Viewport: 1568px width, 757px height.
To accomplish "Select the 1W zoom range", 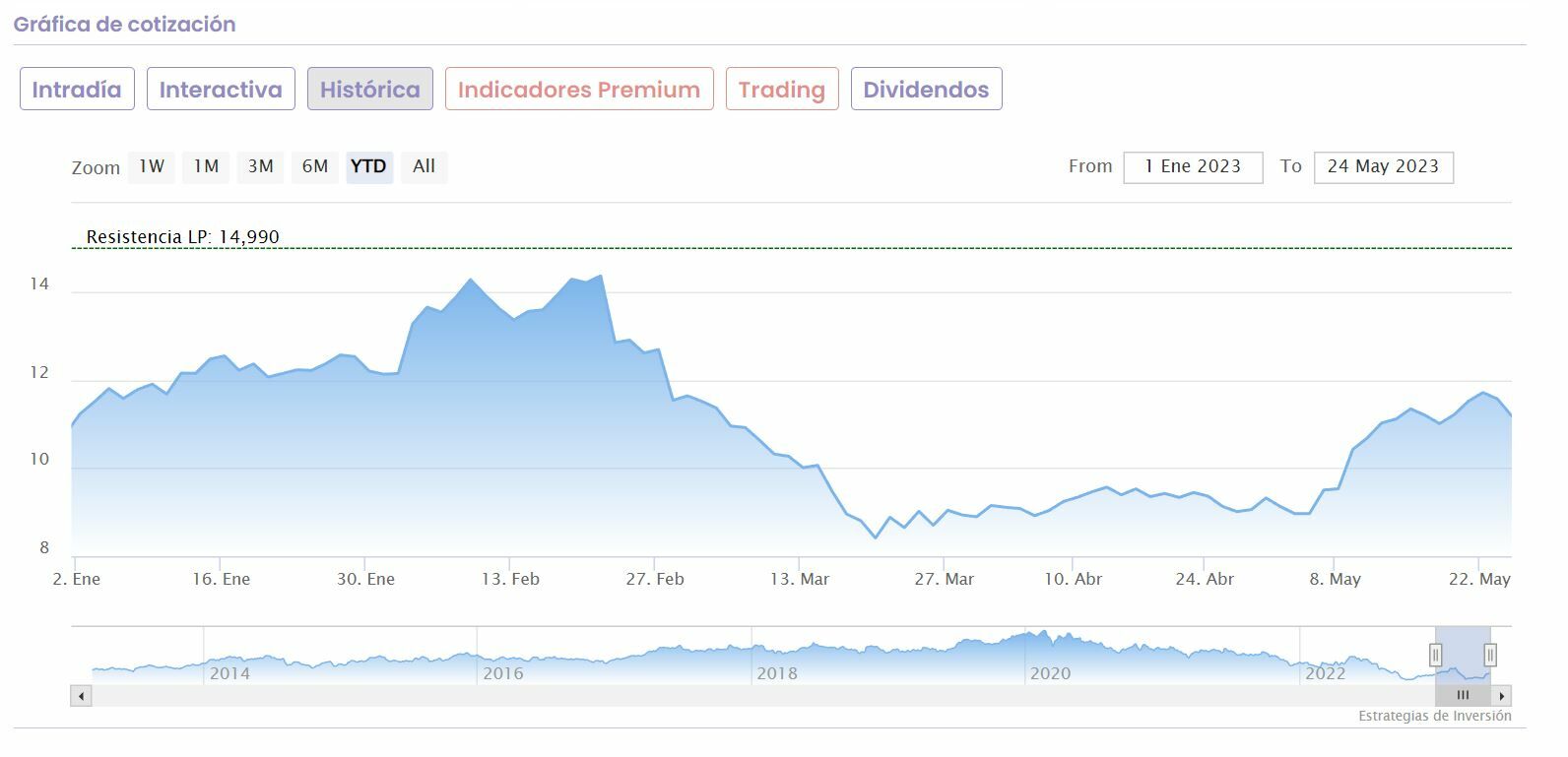I will [152, 166].
